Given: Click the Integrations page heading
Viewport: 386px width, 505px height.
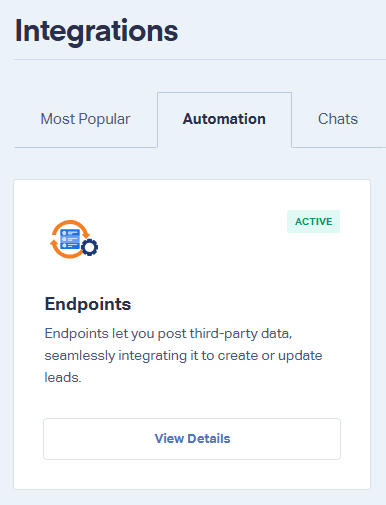Looking at the screenshot, I should pos(96,31).
